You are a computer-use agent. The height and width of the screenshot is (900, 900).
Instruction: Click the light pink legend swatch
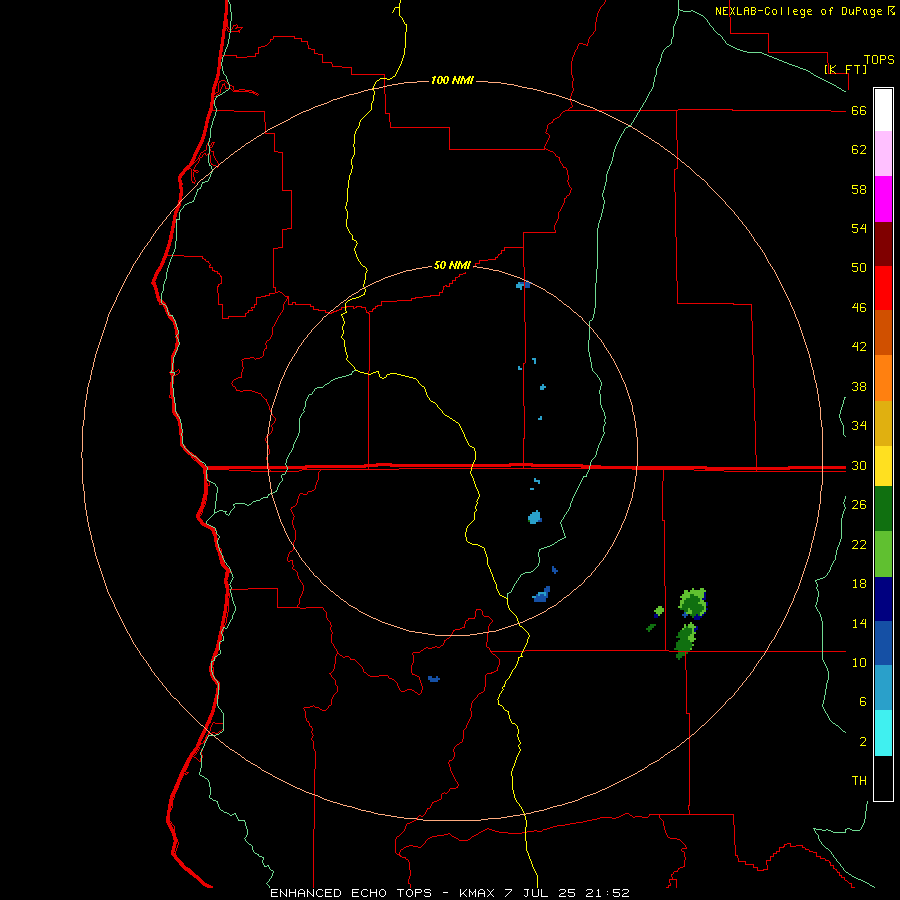883,153
